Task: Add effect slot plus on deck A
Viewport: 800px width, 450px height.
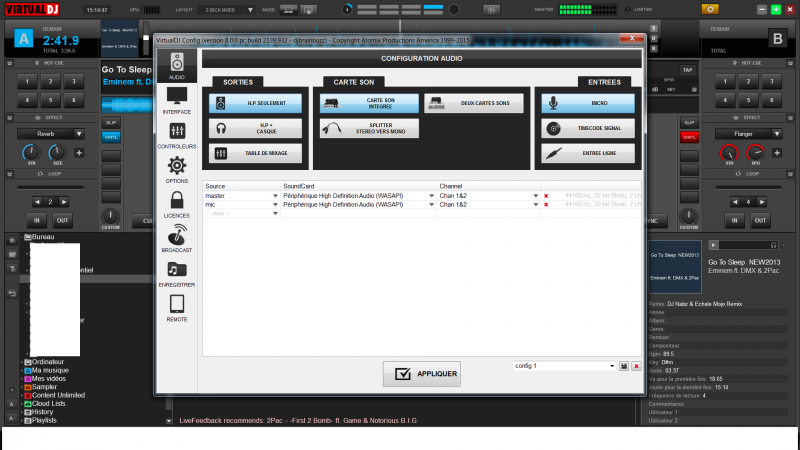Action: 79,153
